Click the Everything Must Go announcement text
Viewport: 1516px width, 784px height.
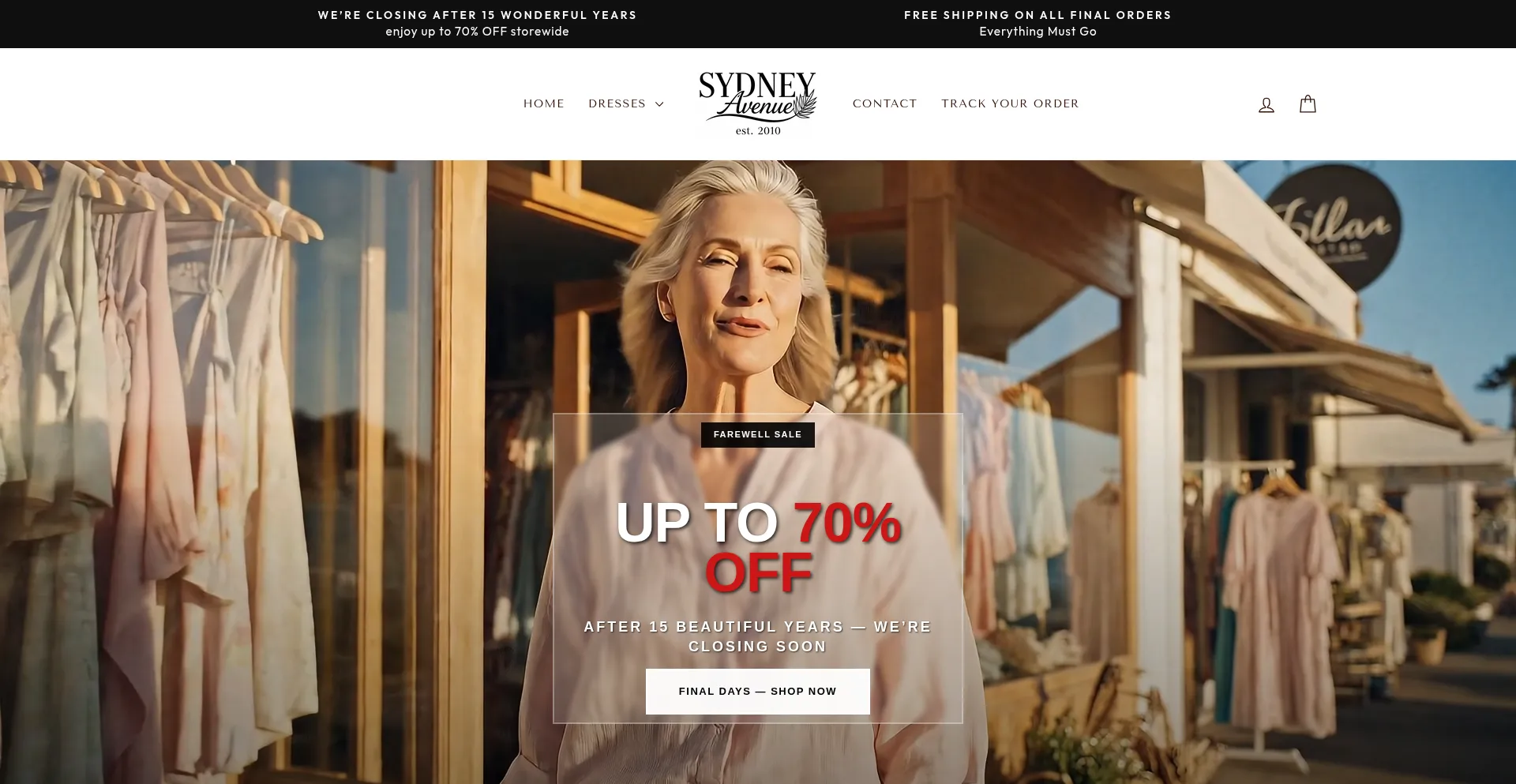point(1038,32)
